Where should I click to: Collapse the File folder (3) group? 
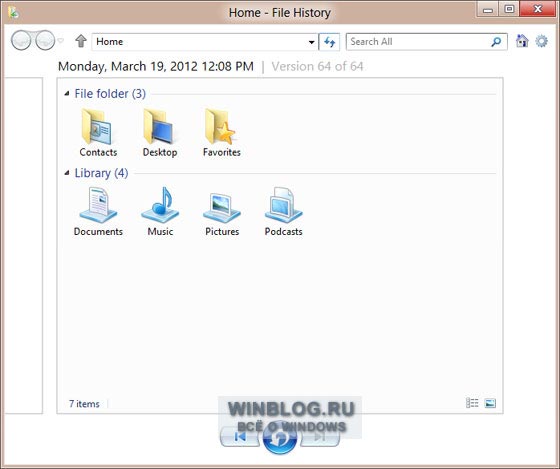click(67, 94)
